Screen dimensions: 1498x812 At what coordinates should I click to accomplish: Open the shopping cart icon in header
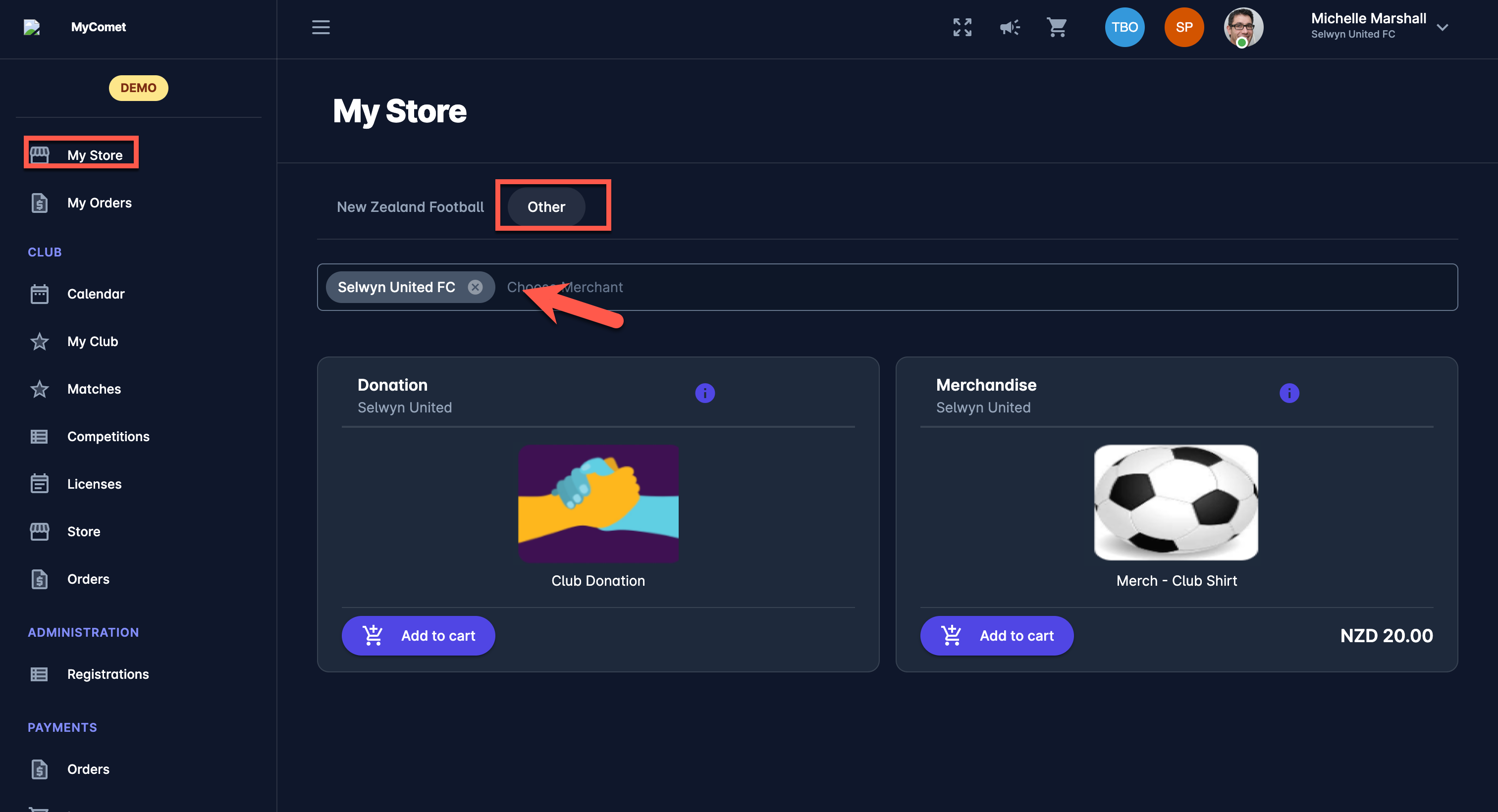(1057, 27)
